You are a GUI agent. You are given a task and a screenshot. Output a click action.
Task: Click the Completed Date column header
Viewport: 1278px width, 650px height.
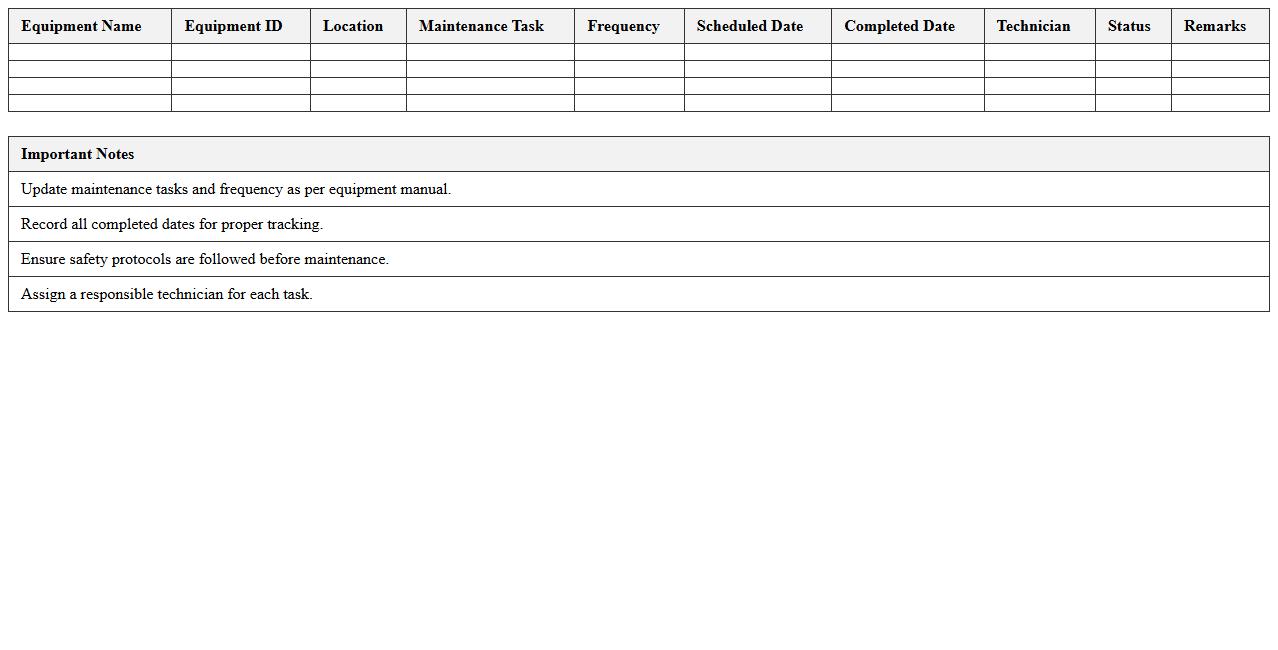coord(899,26)
